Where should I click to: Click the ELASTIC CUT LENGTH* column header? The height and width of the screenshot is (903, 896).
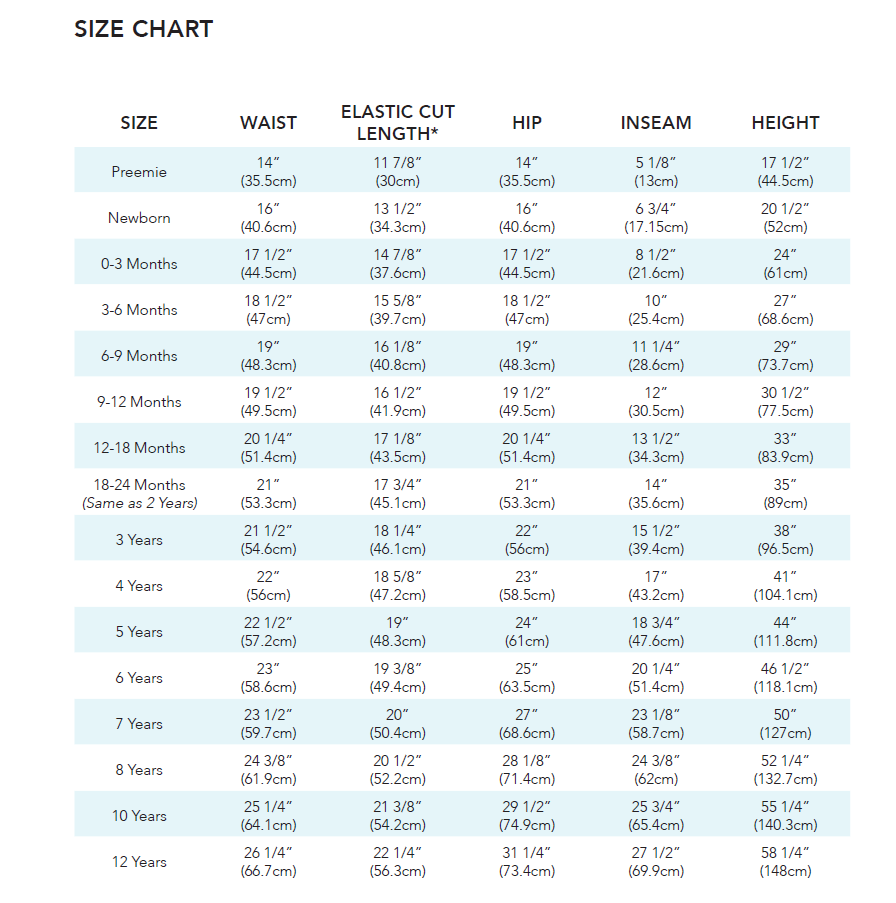398,123
